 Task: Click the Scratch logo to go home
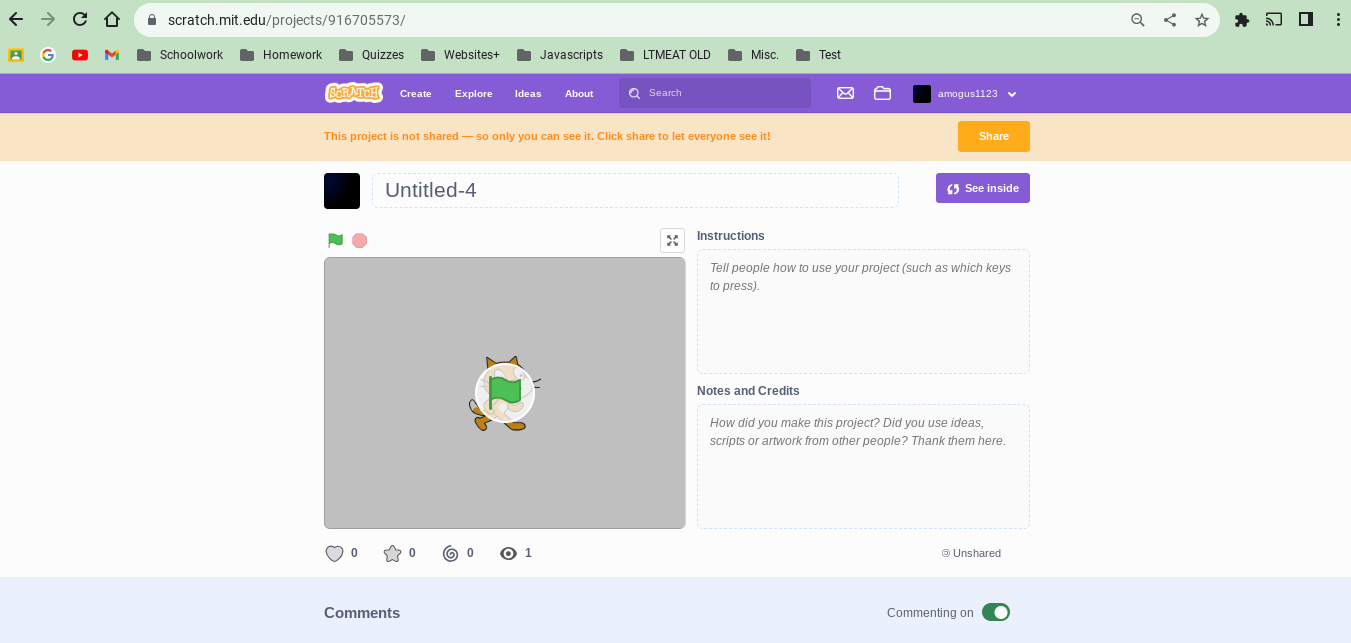click(354, 93)
